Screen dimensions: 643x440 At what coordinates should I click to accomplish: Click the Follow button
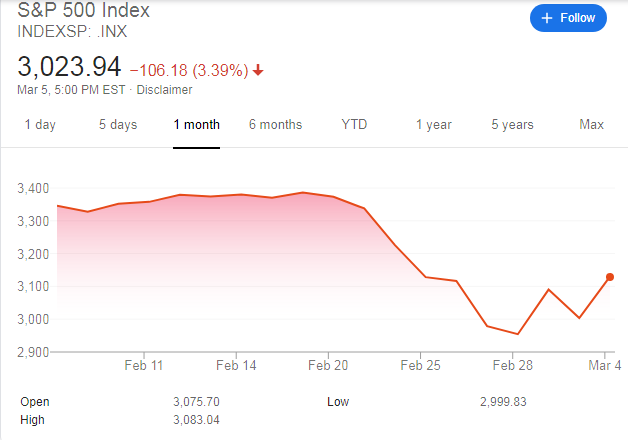568,18
